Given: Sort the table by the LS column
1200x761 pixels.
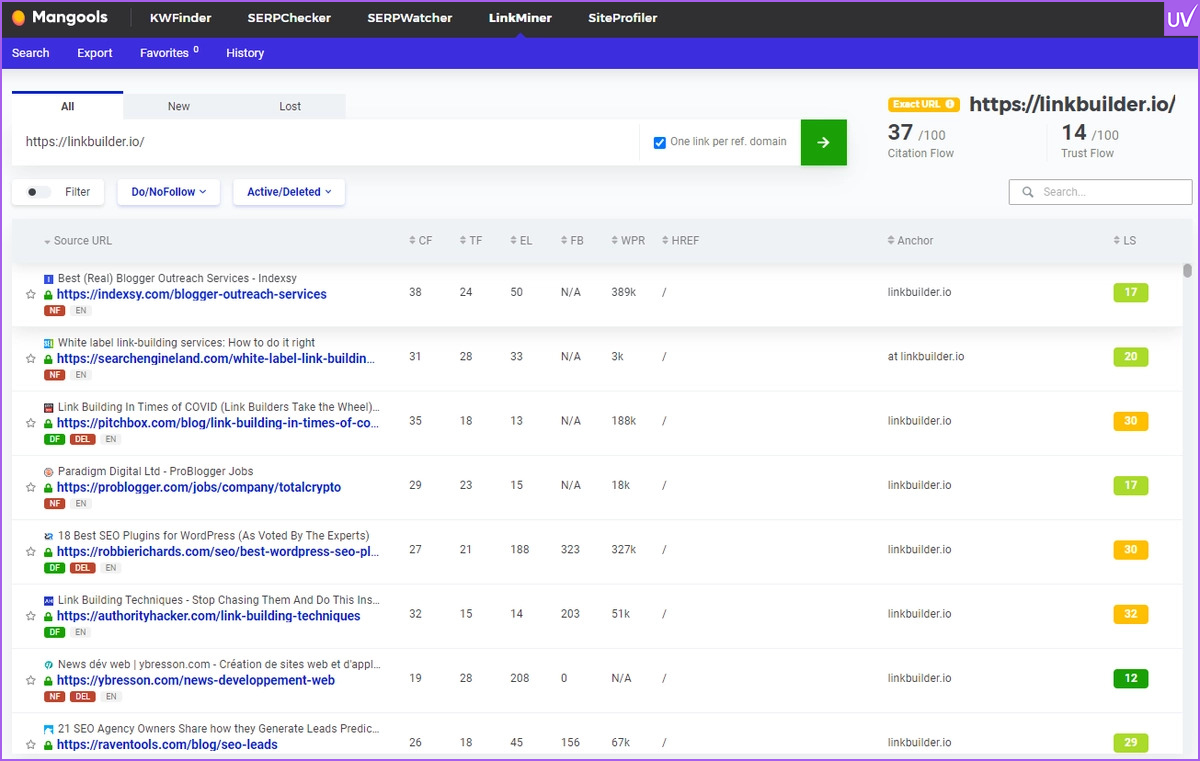Looking at the screenshot, I should click(1128, 241).
